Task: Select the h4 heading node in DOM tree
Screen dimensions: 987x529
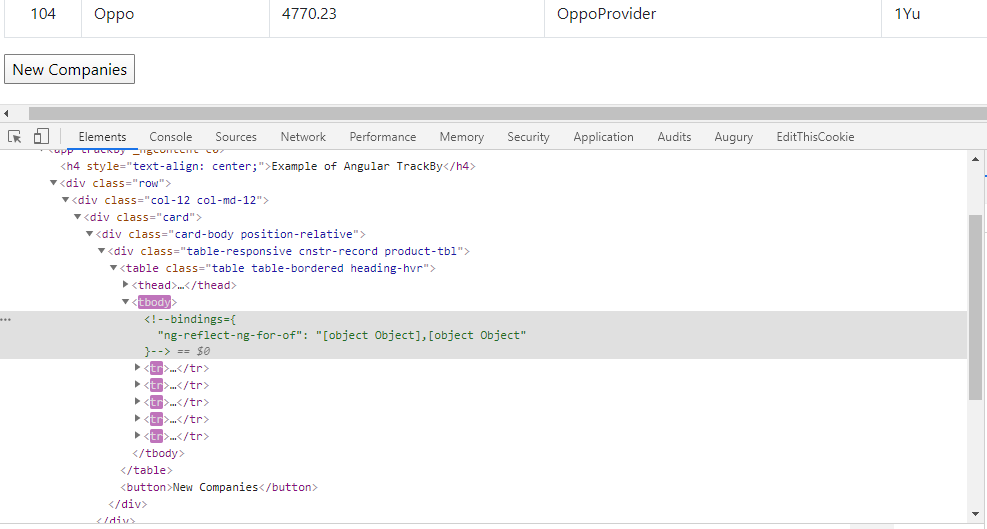Action: click(x=267, y=166)
